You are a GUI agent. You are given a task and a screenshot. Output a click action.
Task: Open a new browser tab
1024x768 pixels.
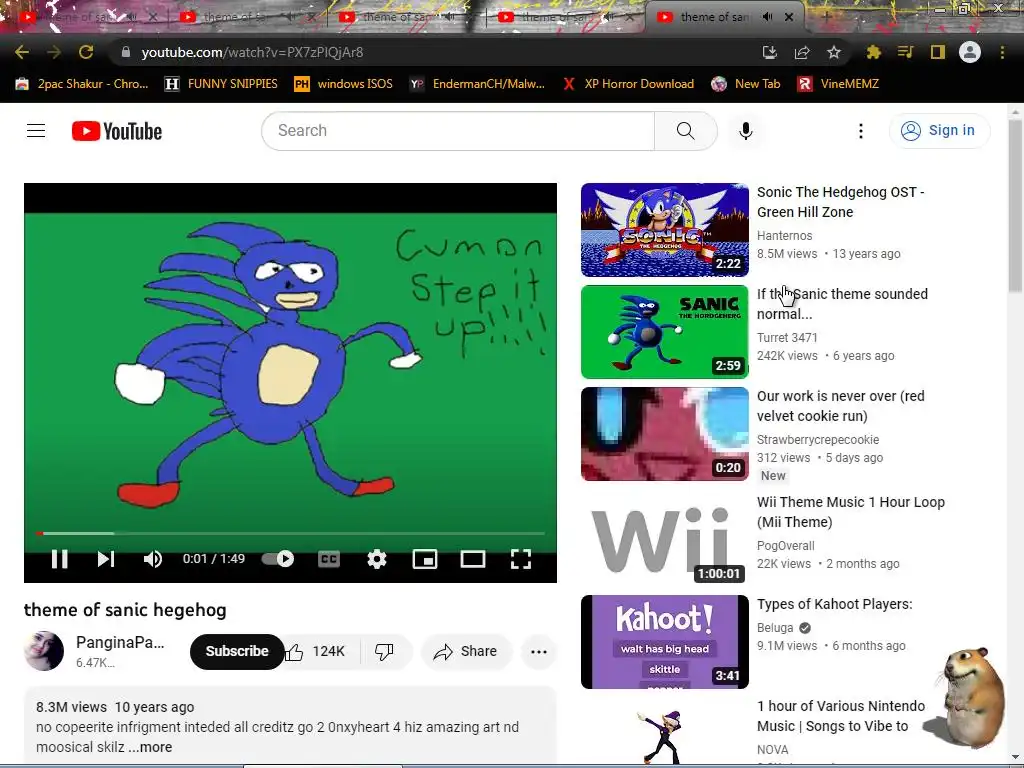(x=826, y=17)
